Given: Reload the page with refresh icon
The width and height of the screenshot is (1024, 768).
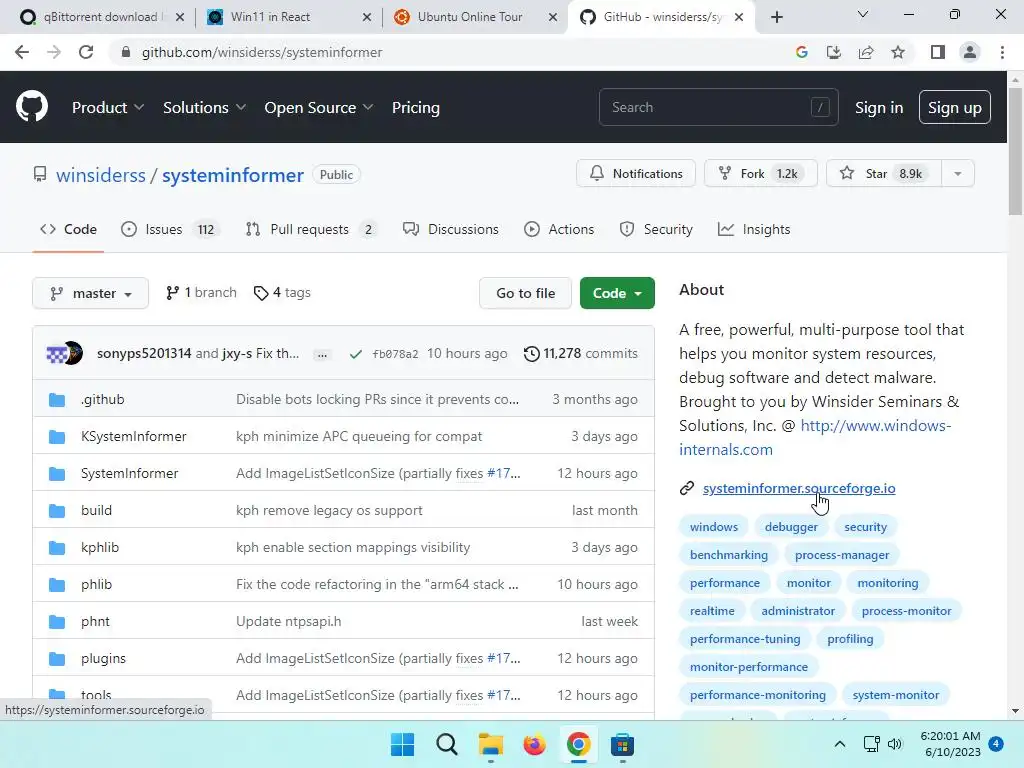Looking at the screenshot, I should (x=86, y=52).
